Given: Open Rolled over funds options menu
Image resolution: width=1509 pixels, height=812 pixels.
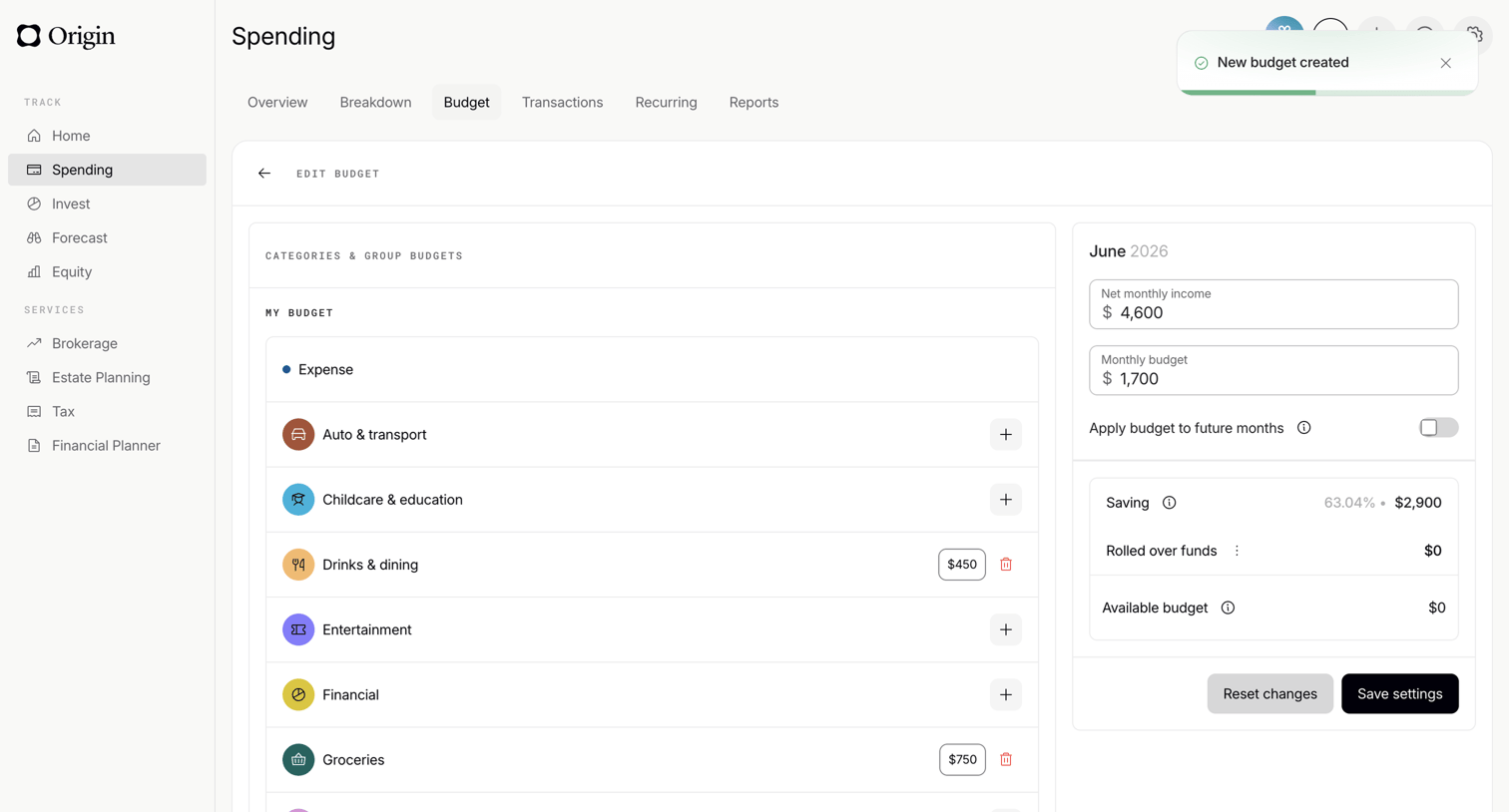Looking at the screenshot, I should coord(1237,551).
